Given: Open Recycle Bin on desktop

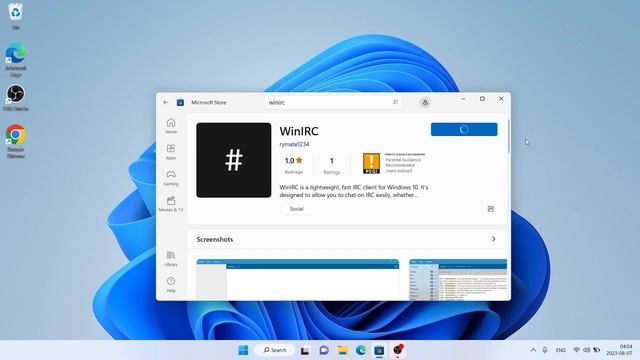Looking at the screenshot, I should tap(16, 16).
